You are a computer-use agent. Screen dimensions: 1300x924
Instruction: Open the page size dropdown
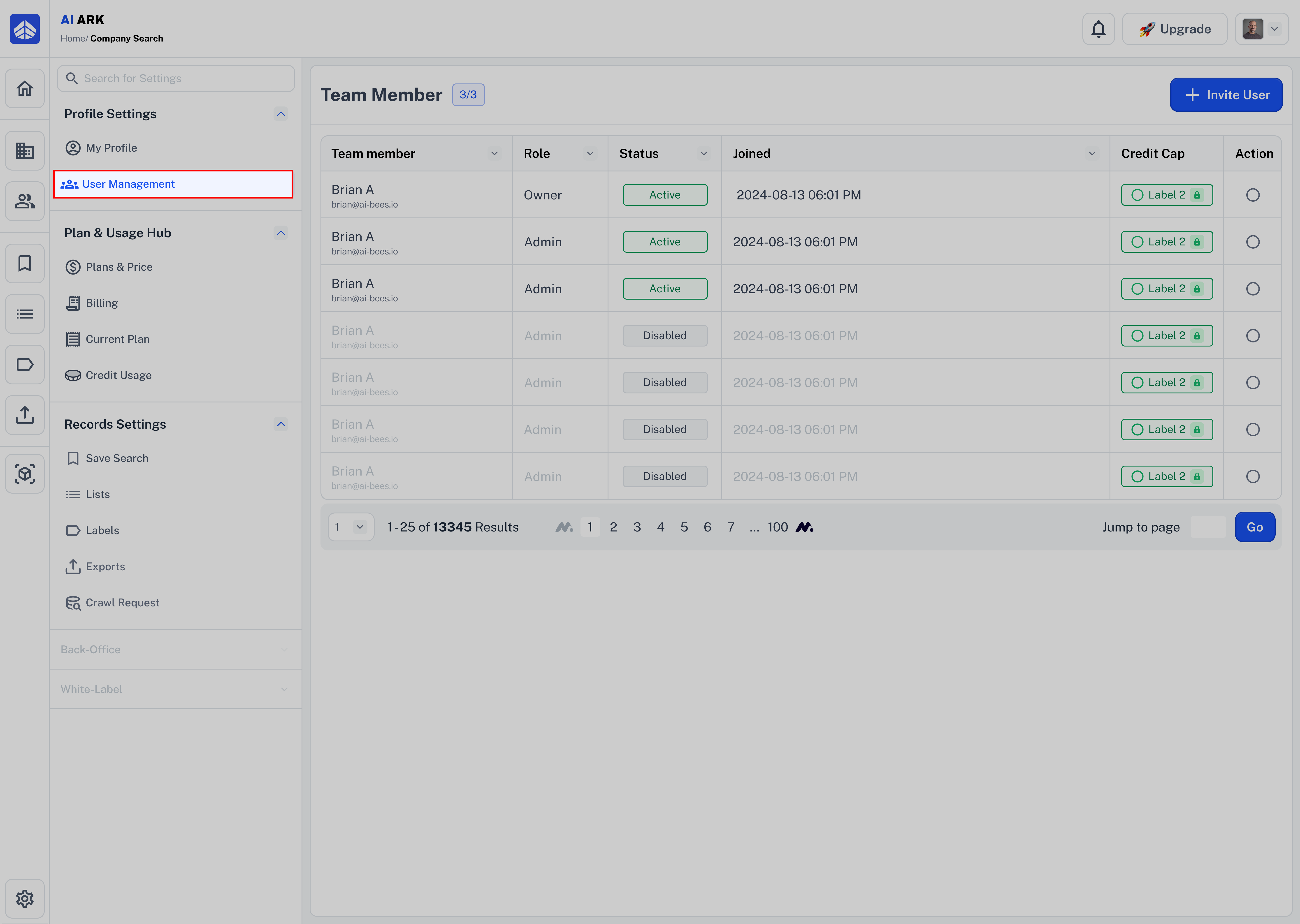351,527
